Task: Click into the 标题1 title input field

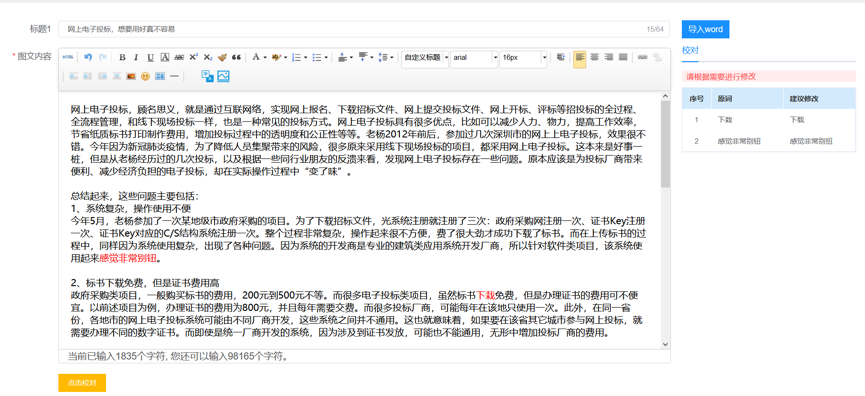Action: coord(364,29)
